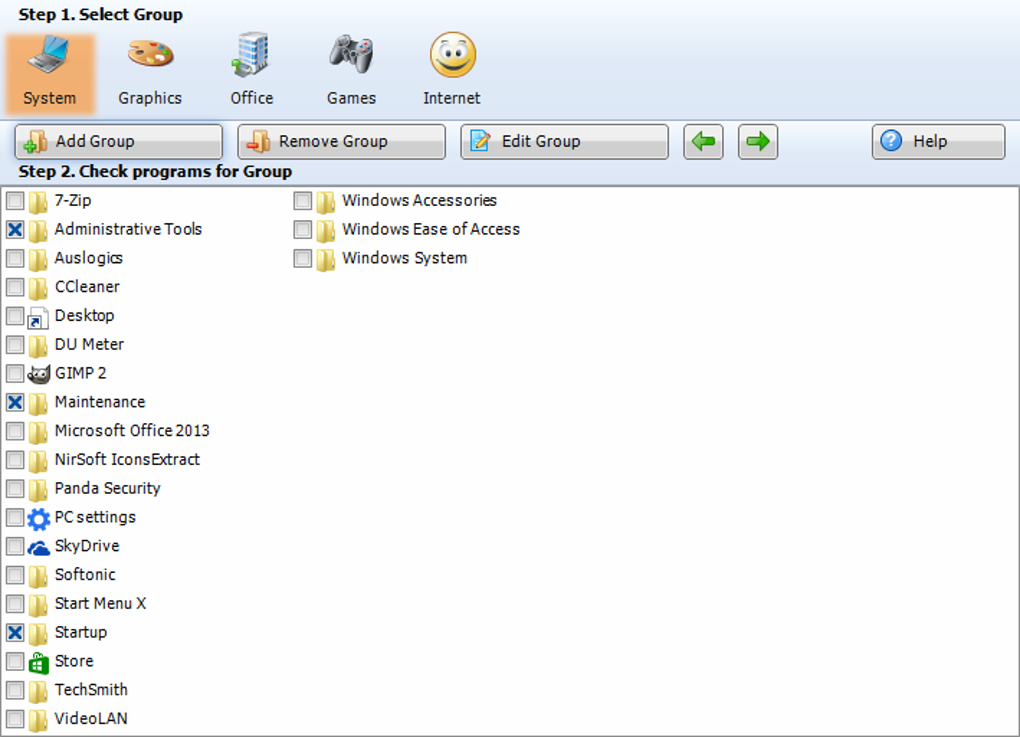The height and width of the screenshot is (737, 1020).
Task: Check the Windows System checkbox
Action: coord(302,258)
